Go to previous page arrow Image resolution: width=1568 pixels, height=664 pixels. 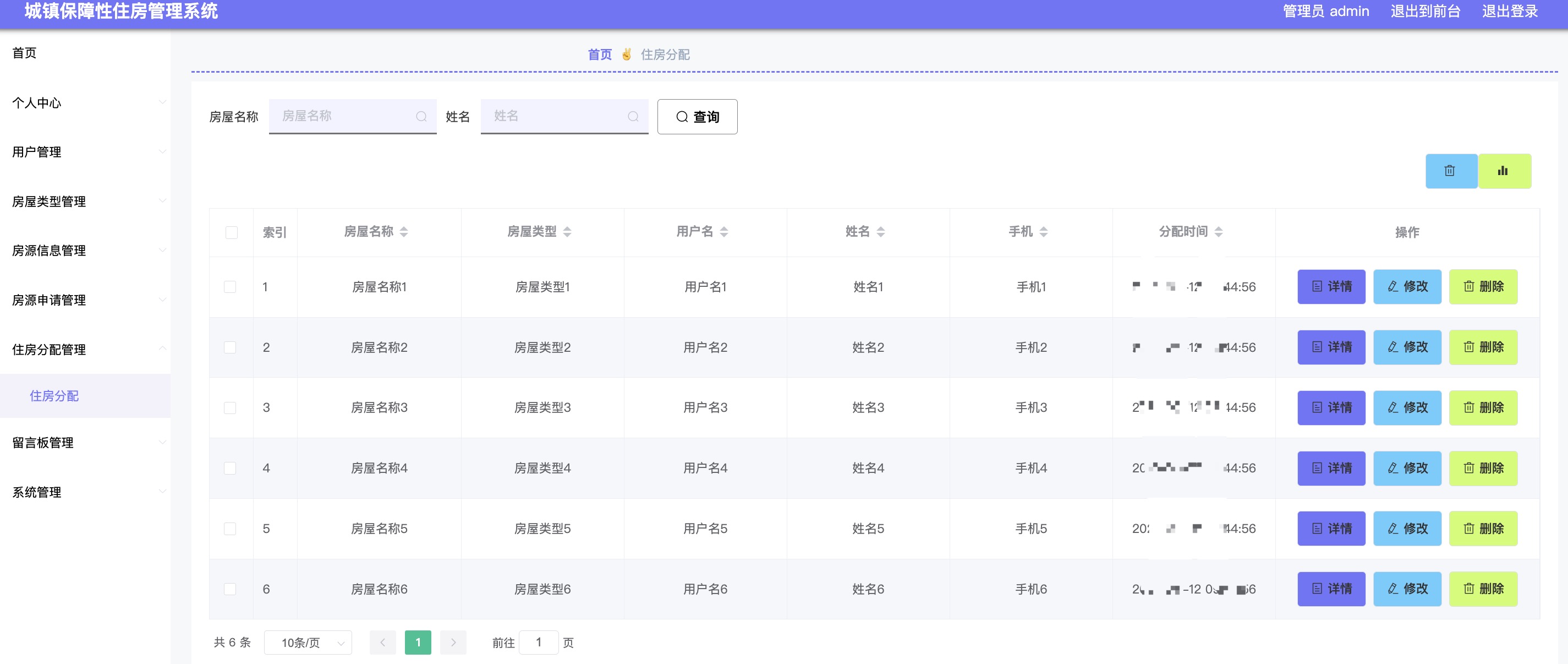tap(383, 642)
